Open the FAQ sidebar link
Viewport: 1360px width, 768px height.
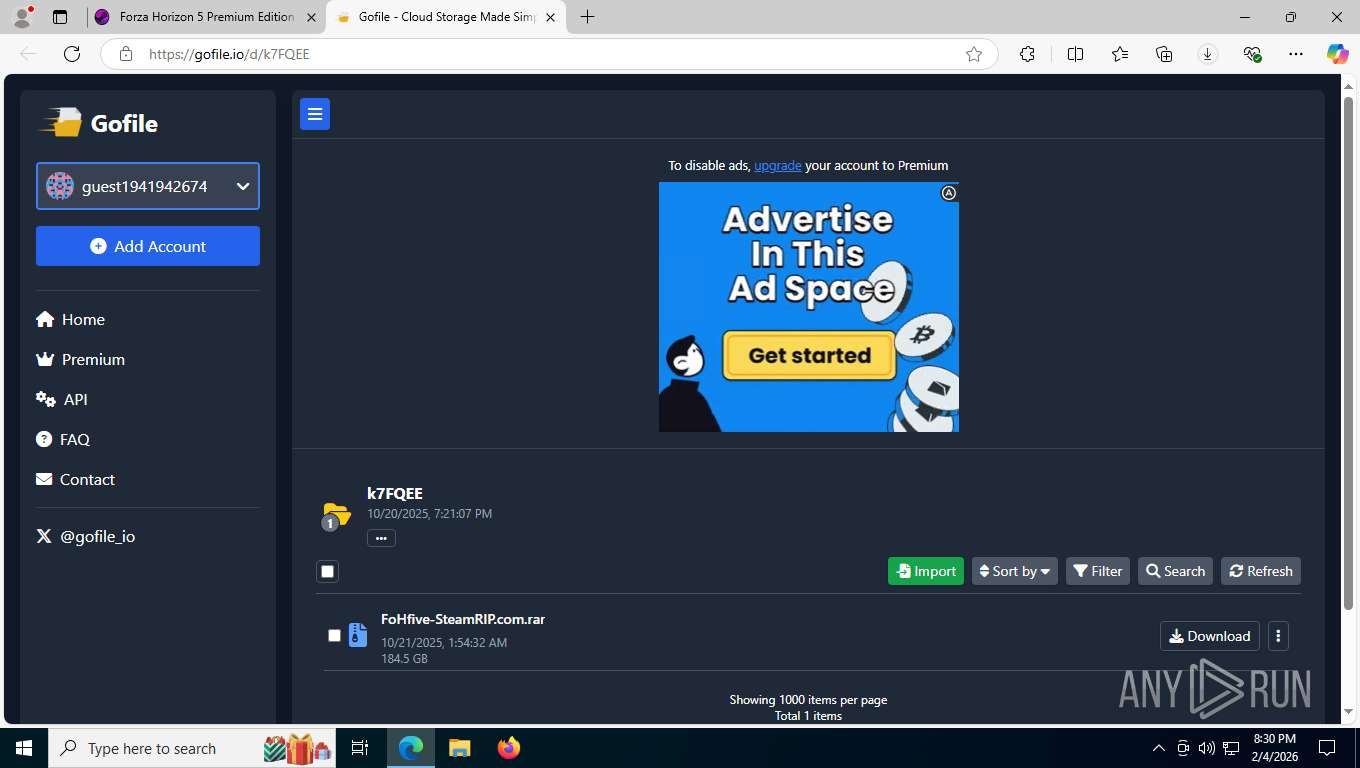coord(63,439)
